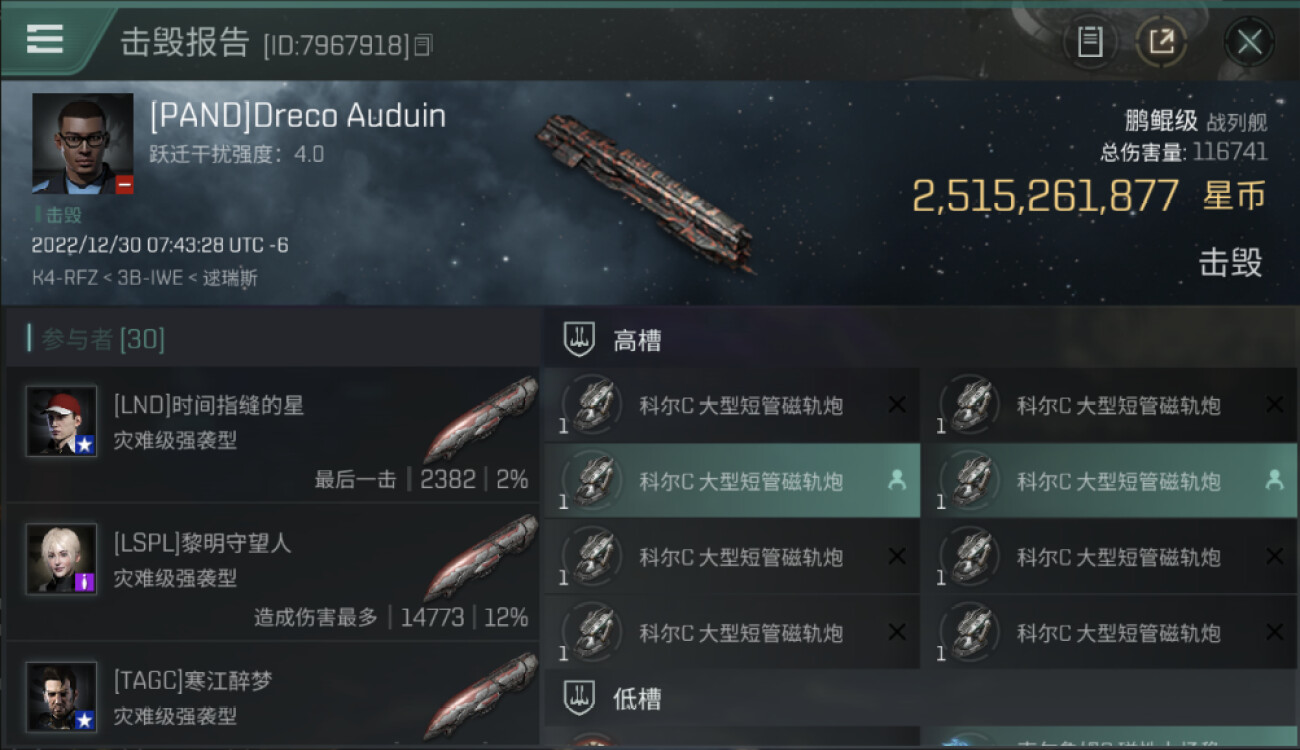Open the clipboard notes icon in header
This screenshot has width=1300, height=750.
1090,42
